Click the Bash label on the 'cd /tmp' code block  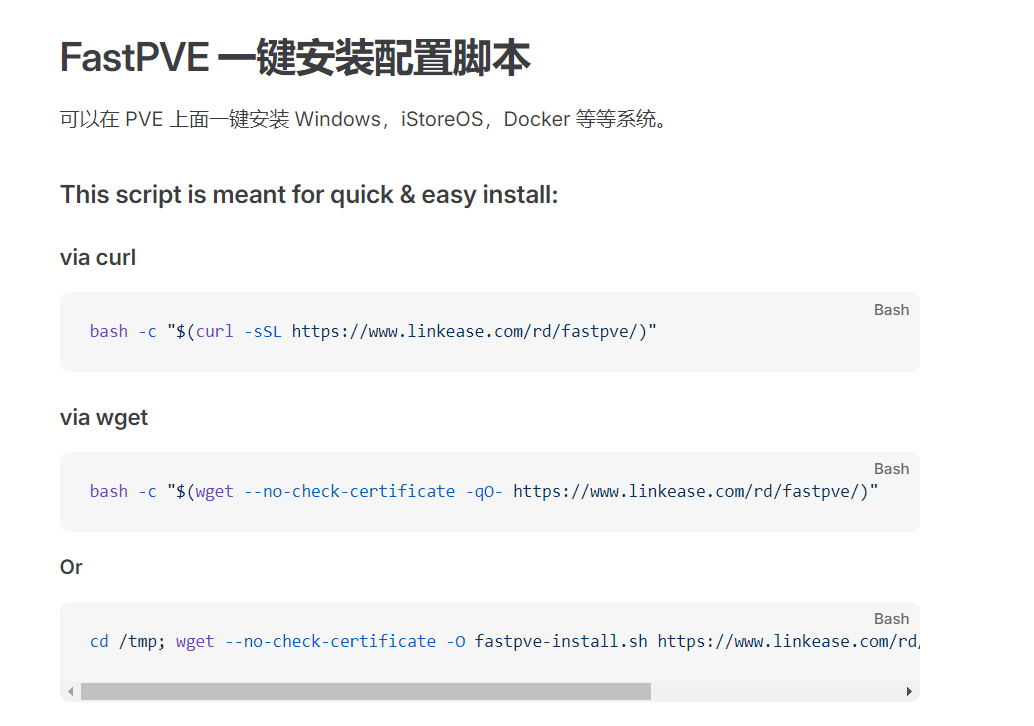(891, 619)
